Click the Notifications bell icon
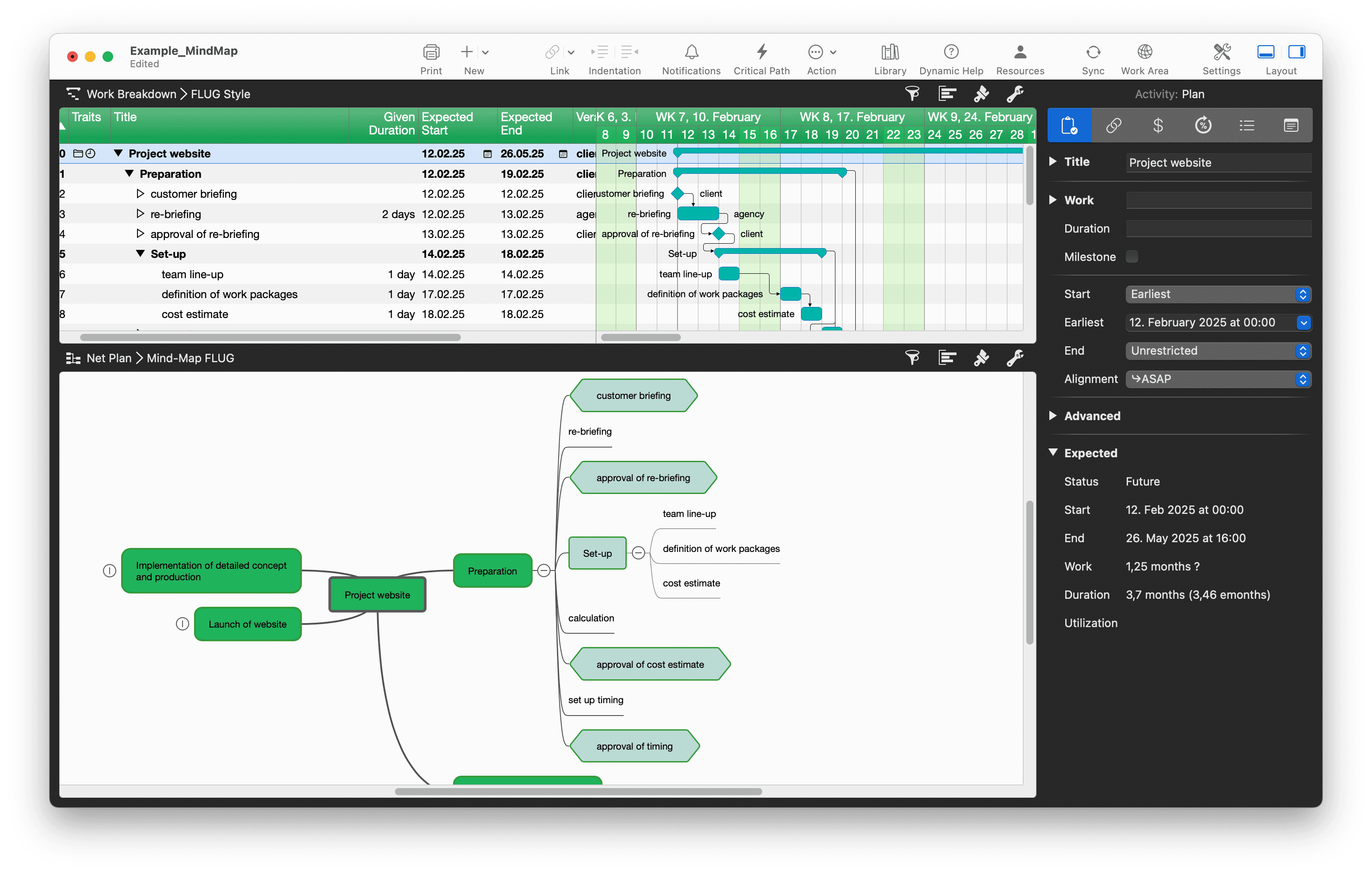The image size is (1372, 873). click(691, 57)
